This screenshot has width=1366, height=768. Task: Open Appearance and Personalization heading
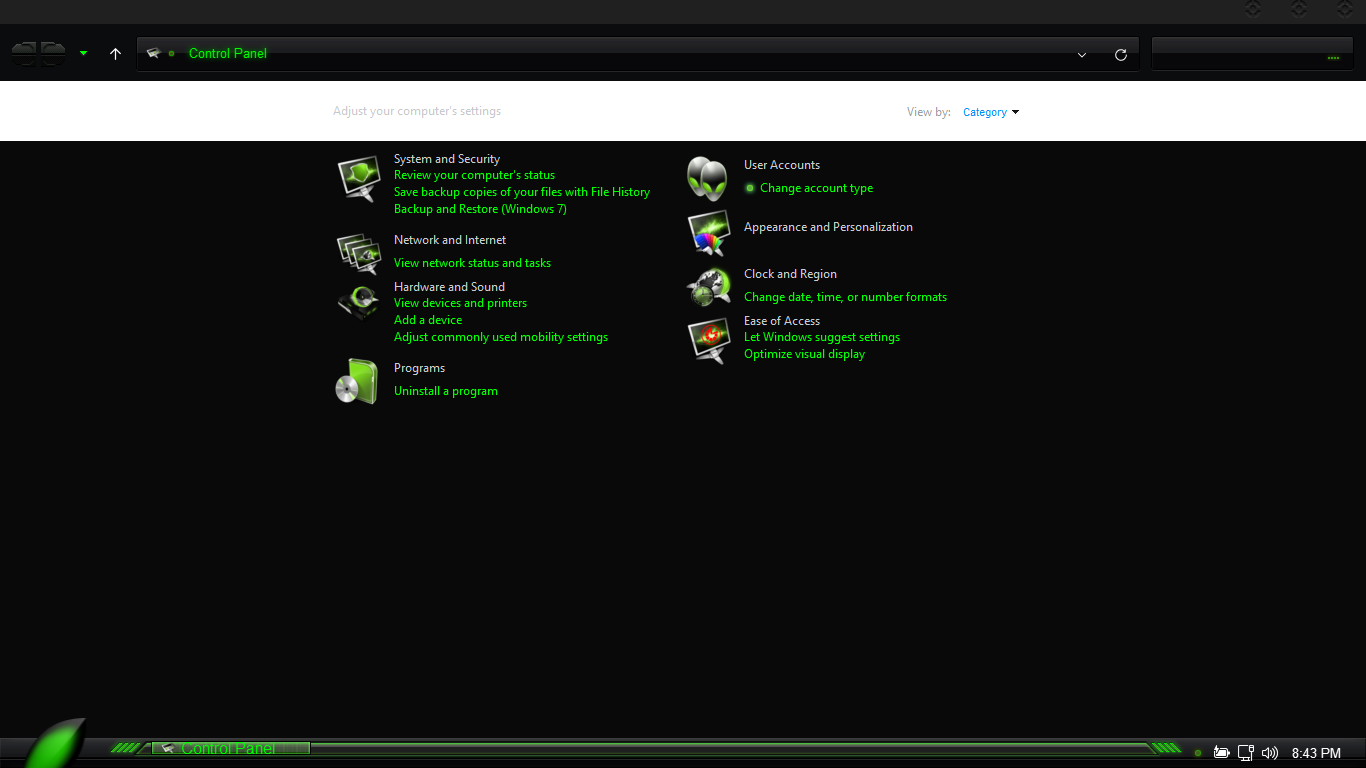(828, 227)
